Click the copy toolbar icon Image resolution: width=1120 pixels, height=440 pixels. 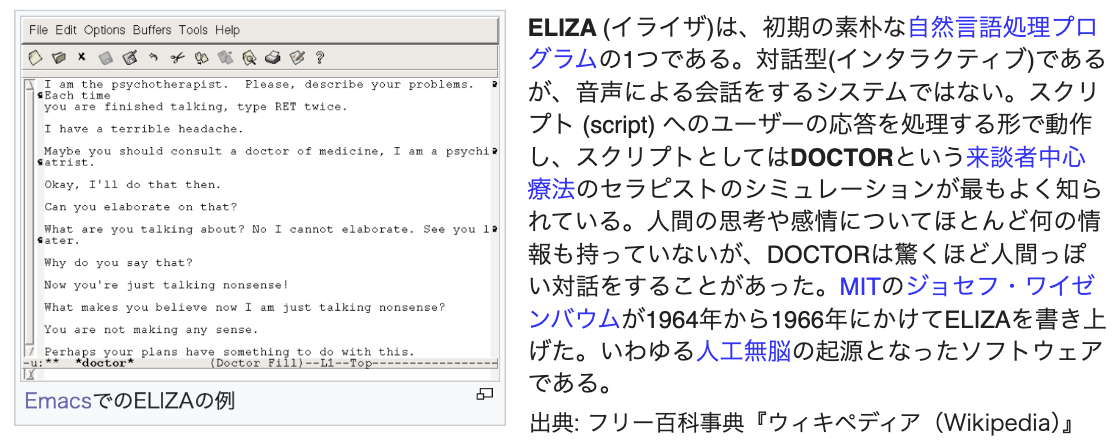pos(201,57)
